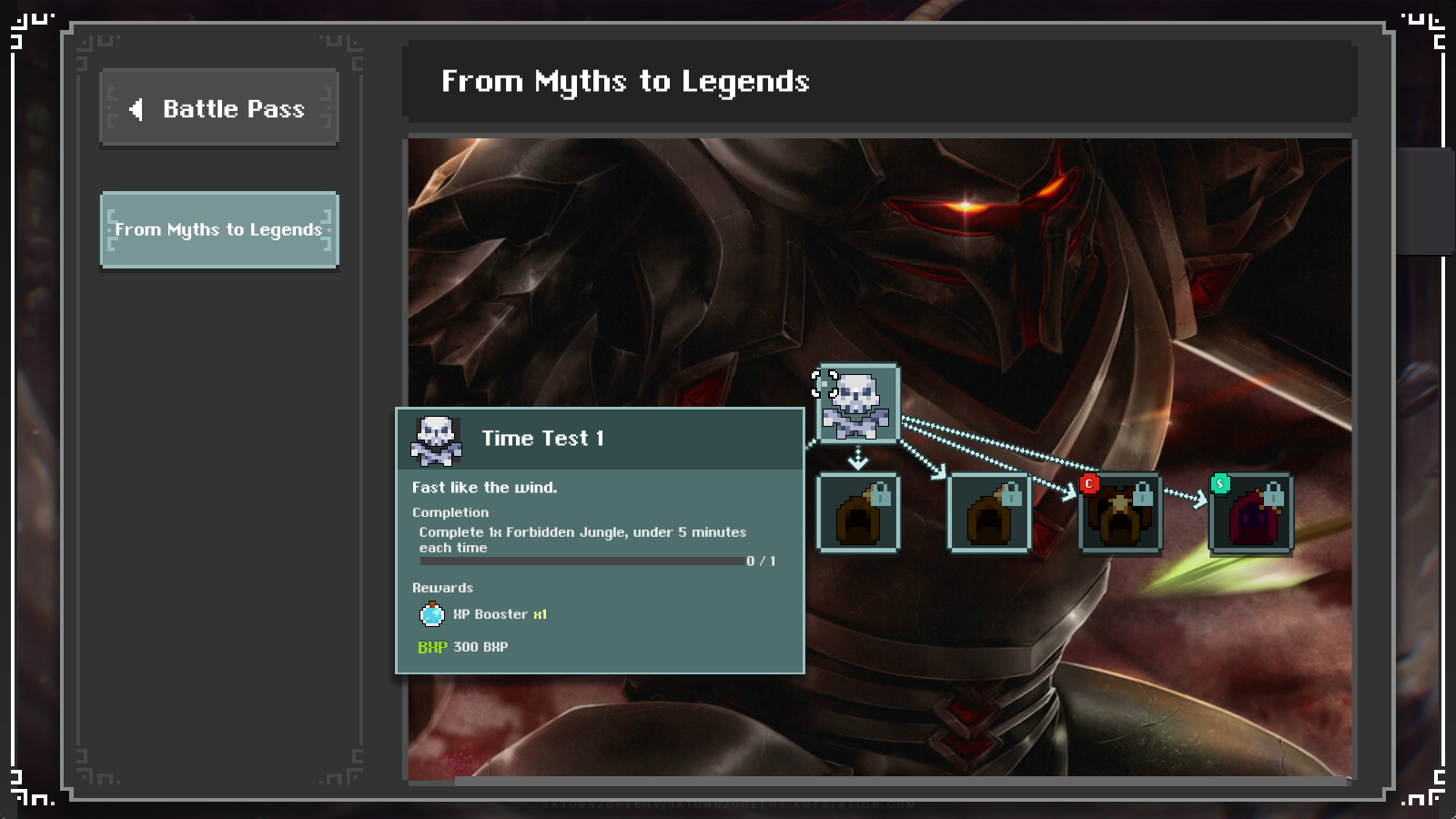Click the down arrow beneath the skull node
1456x819 pixels.
858,459
